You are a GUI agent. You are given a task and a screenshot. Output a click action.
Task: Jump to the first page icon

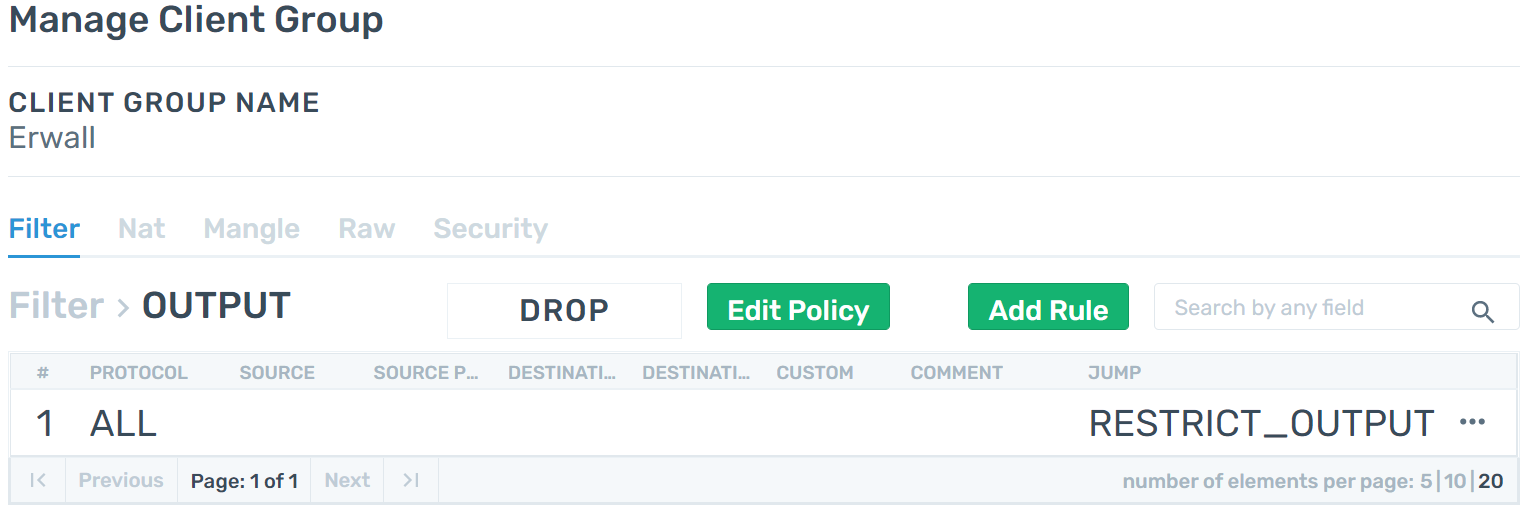[x=38, y=481]
